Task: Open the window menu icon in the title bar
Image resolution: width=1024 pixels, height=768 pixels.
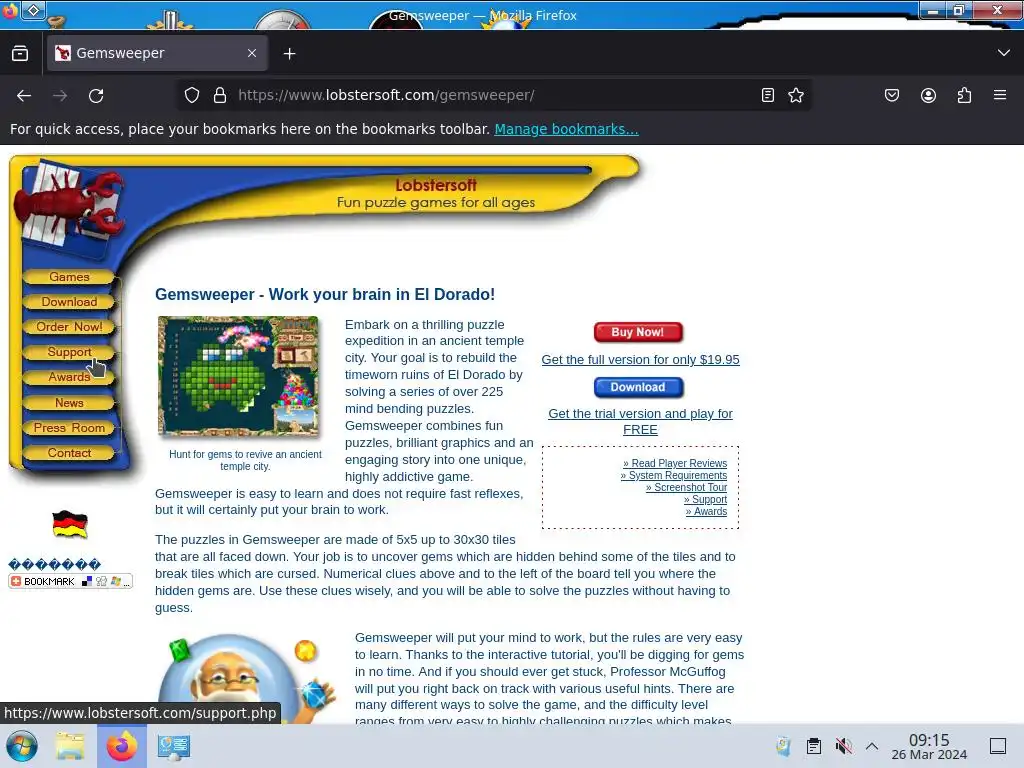Action: pyautogui.click(x=33, y=10)
